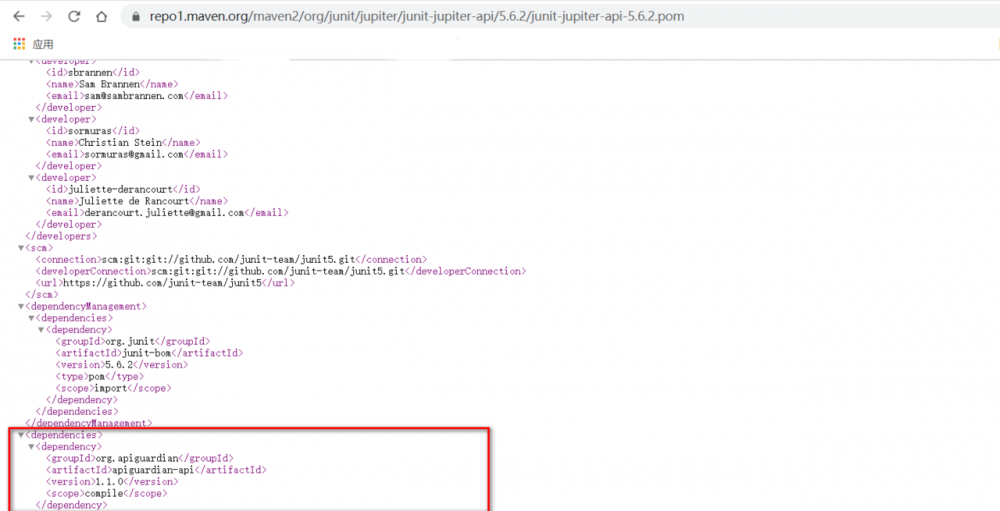Click the id line juliette-derancourt
Screen dimensions: 1000x511
(122, 189)
